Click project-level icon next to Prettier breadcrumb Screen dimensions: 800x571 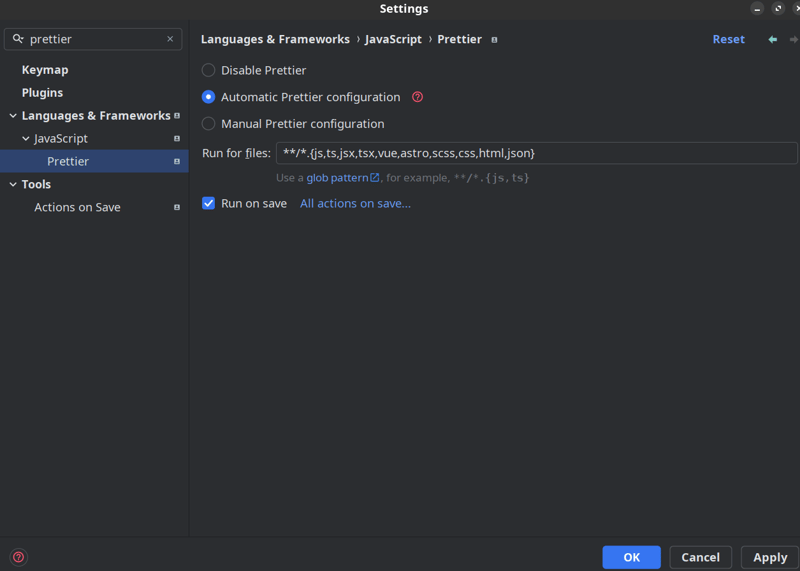[494, 40]
